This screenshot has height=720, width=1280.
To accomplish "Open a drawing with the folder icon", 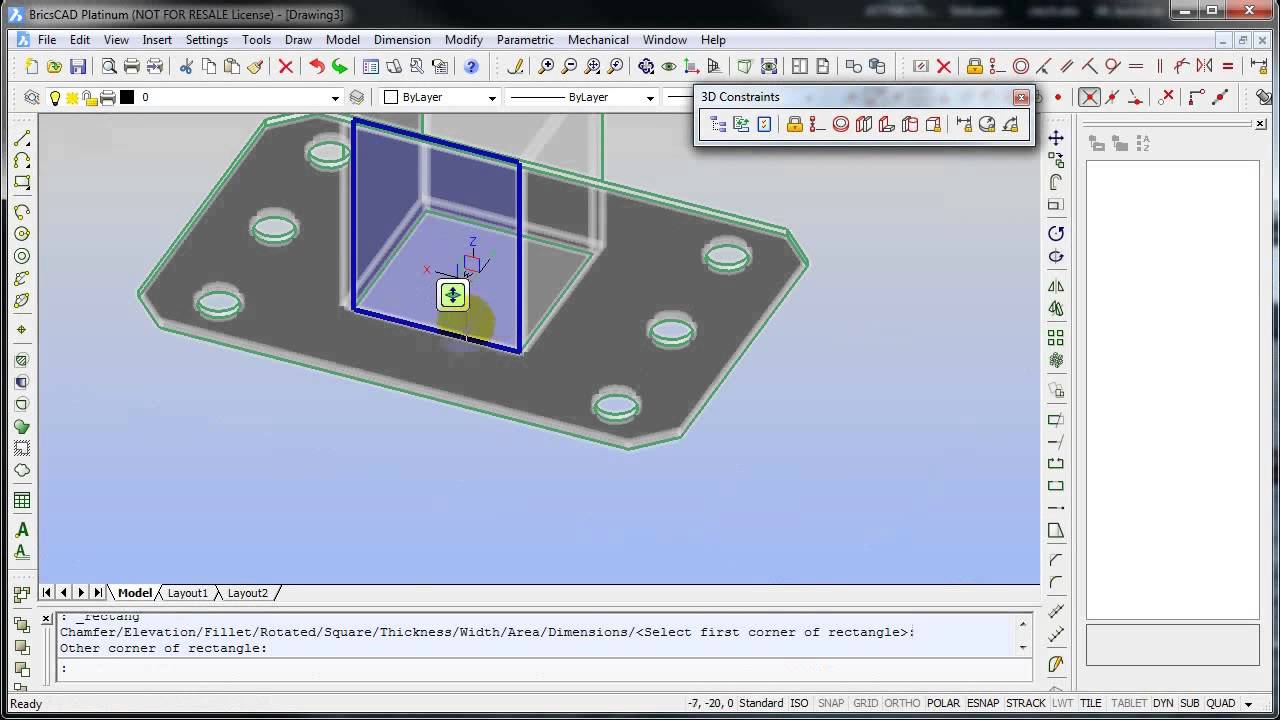I will tap(55, 67).
